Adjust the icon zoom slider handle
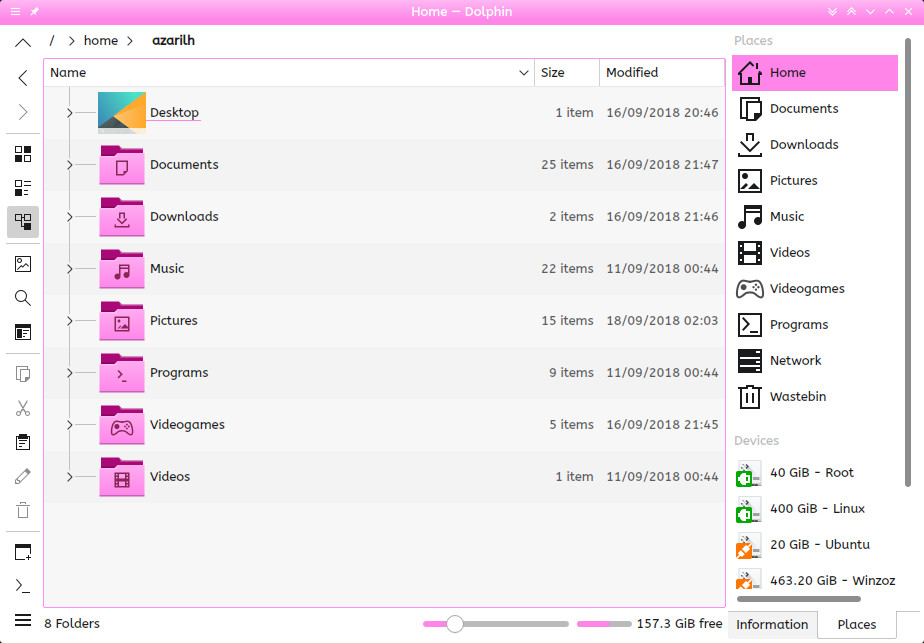Image resolution: width=924 pixels, height=643 pixels. tap(454, 624)
